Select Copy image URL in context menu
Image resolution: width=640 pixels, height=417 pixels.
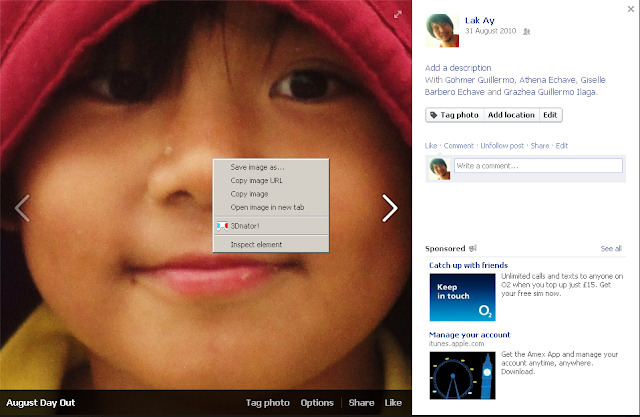coord(271,180)
